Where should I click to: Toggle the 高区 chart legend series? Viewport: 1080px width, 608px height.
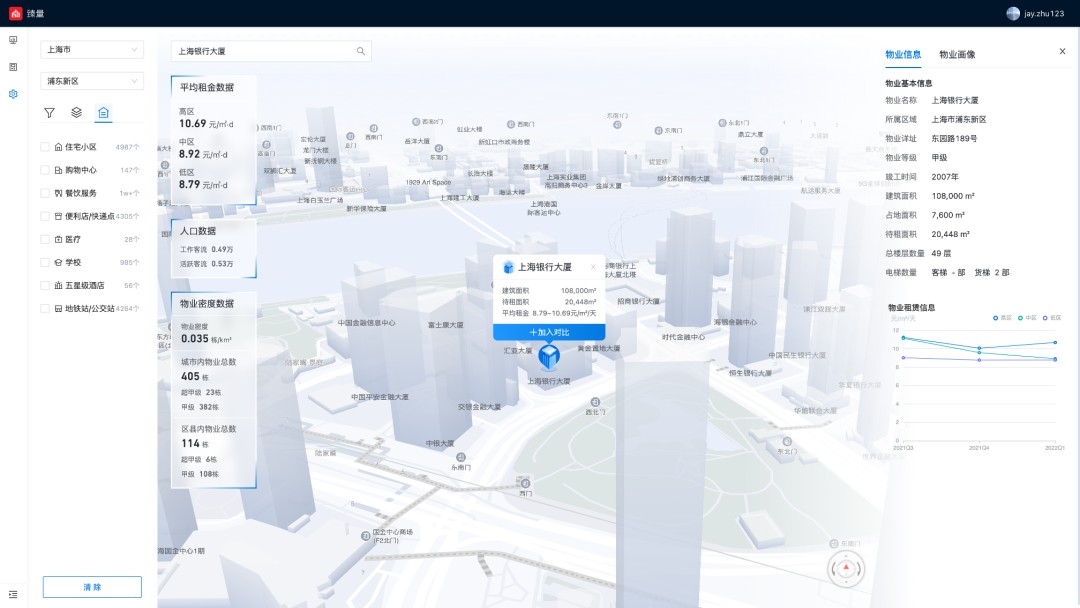[x=1002, y=317]
